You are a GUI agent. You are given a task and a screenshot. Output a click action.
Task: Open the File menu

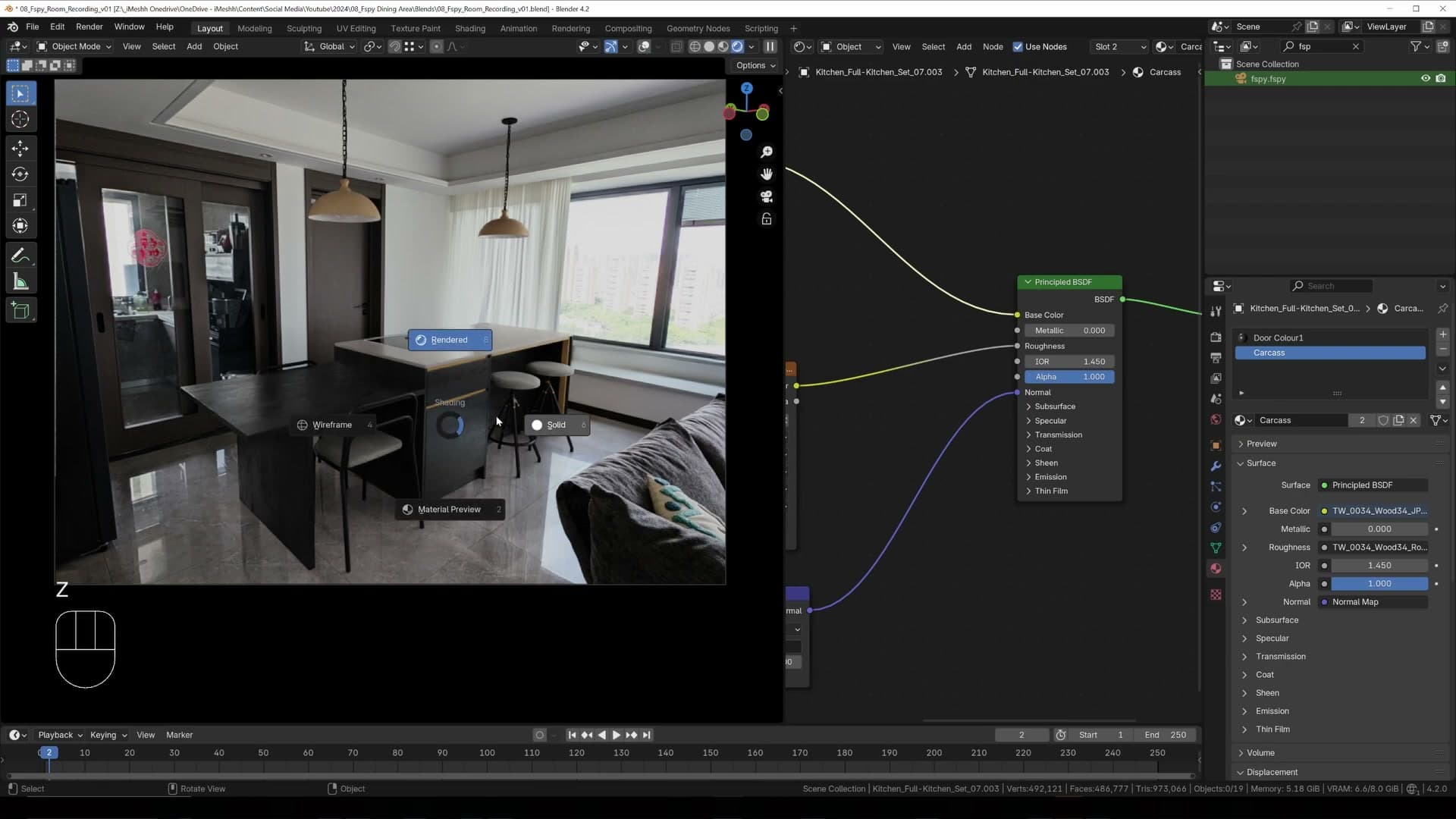[33, 27]
